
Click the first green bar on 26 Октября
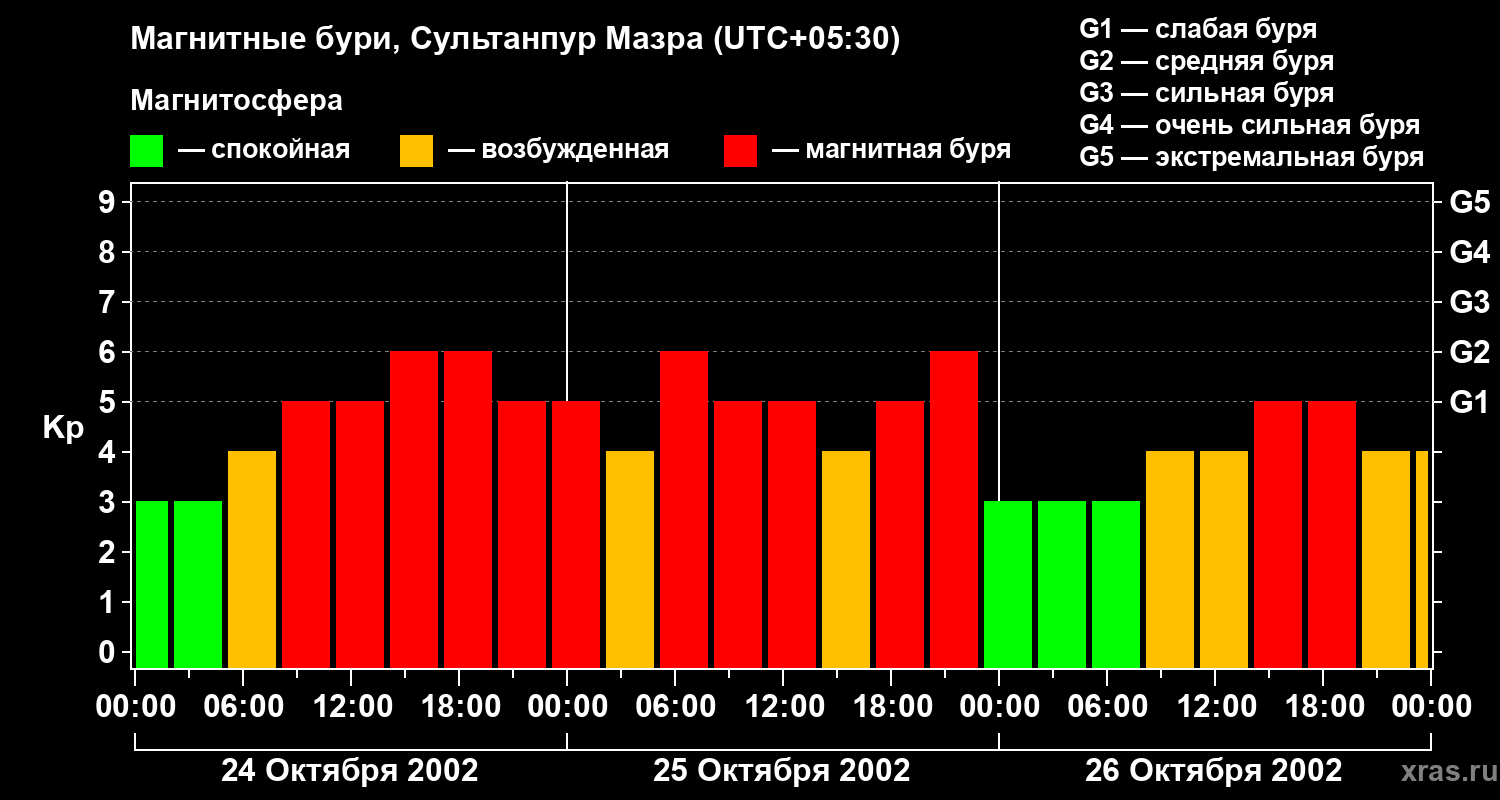tap(1008, 584)
